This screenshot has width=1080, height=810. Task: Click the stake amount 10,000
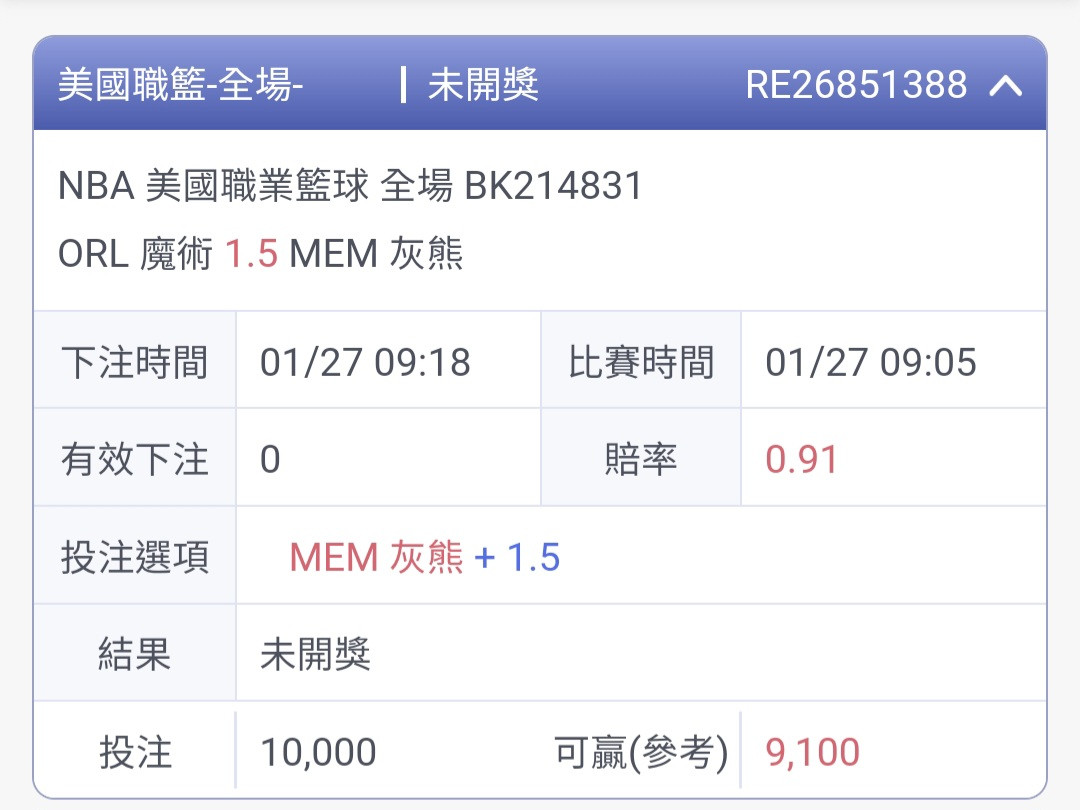pyautogui.click(x=318, y=752)
